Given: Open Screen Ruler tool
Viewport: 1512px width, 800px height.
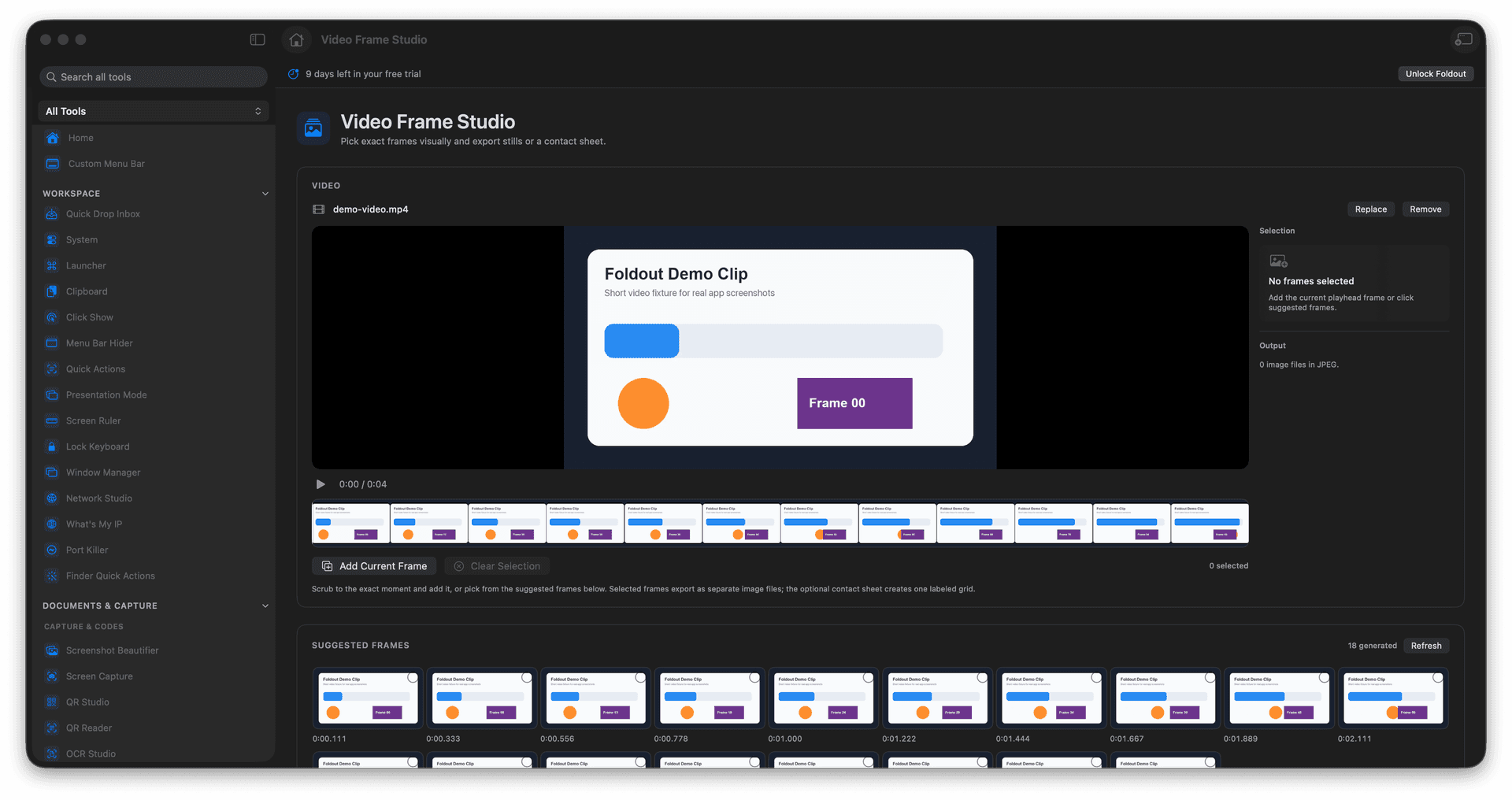Looking at the screenshot, I should point(154,421).
